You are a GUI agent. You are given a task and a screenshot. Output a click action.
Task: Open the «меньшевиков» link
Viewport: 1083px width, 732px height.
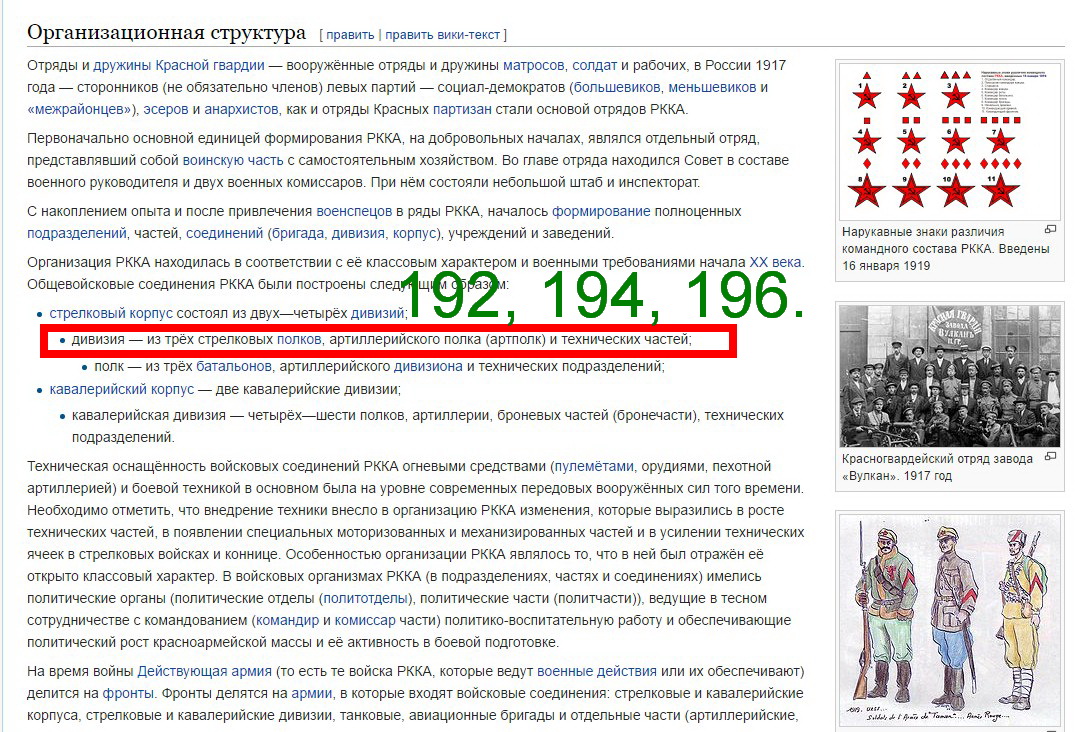point(712,87)
